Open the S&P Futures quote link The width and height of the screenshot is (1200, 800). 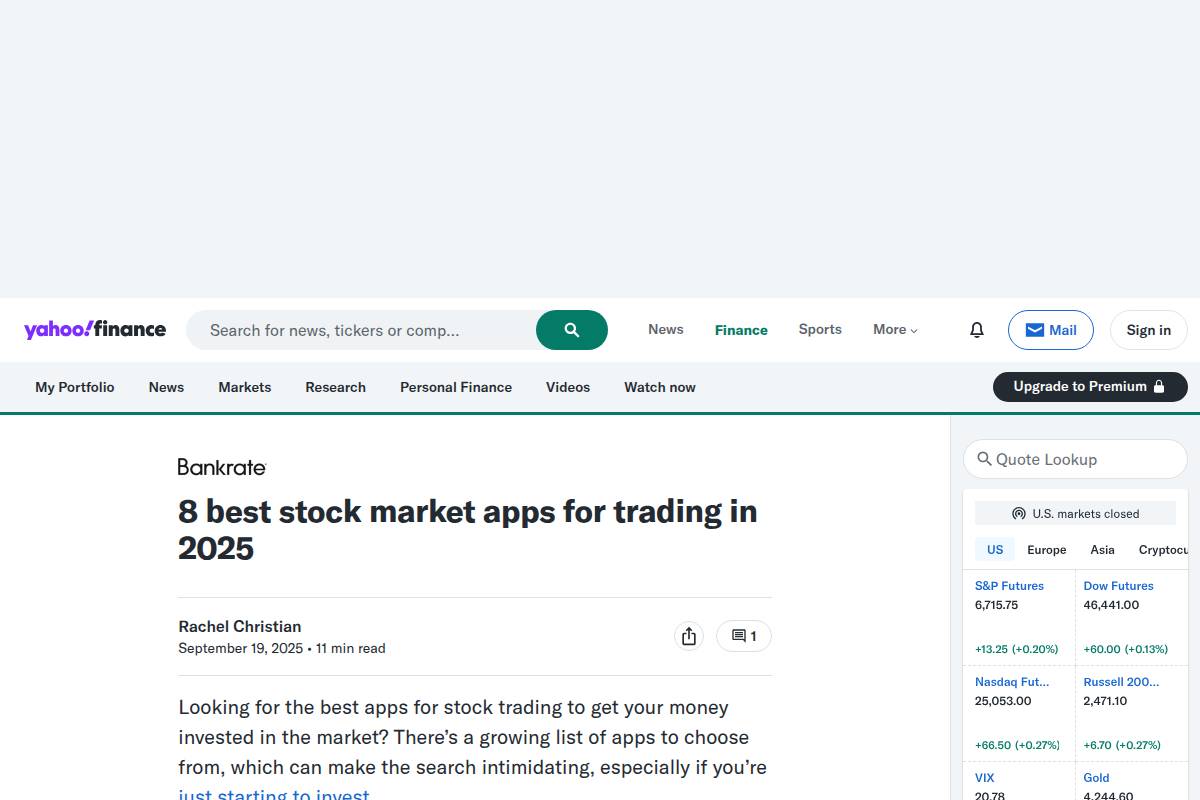1009,586
